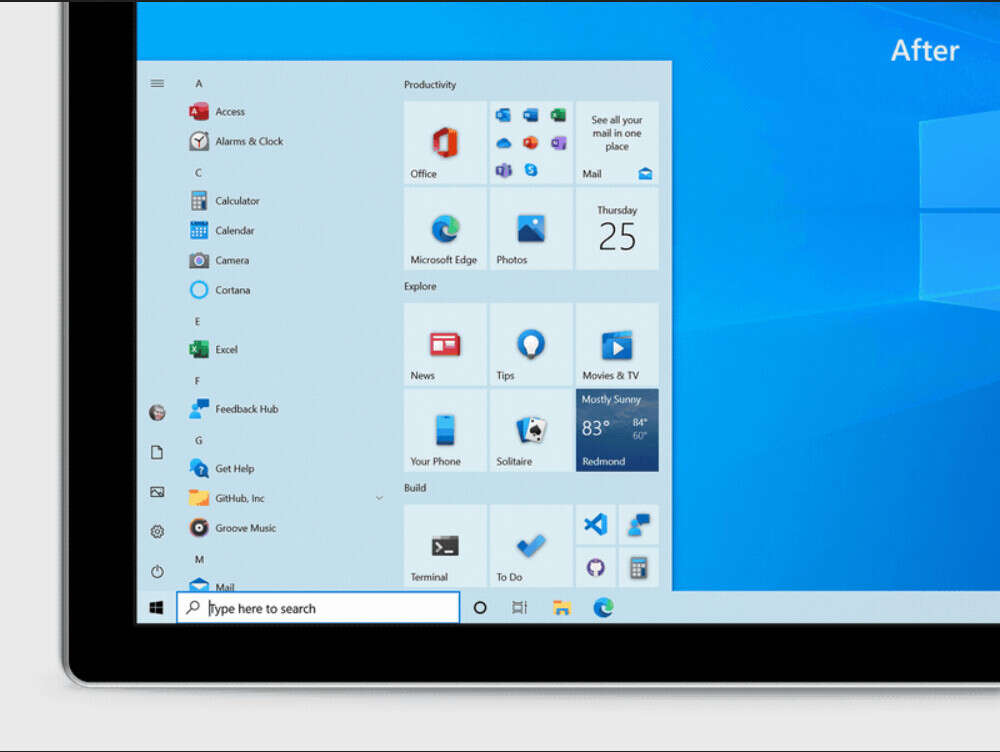
Task: Open Task View from the taskbar
Action: (518, 607)
